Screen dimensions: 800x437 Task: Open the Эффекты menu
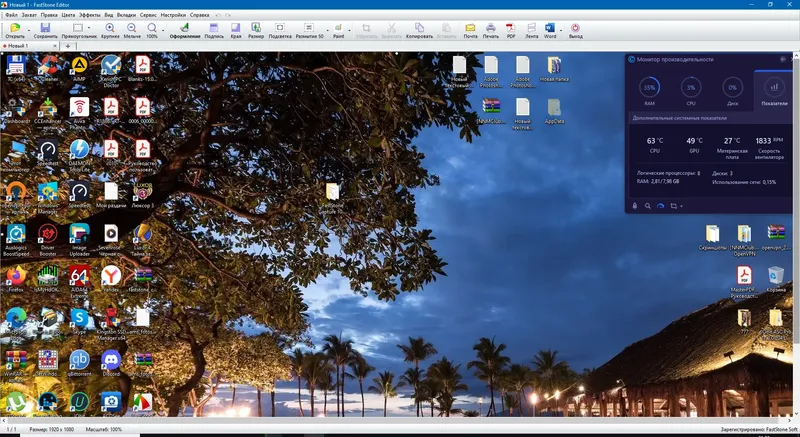click(x=89, y=16)
